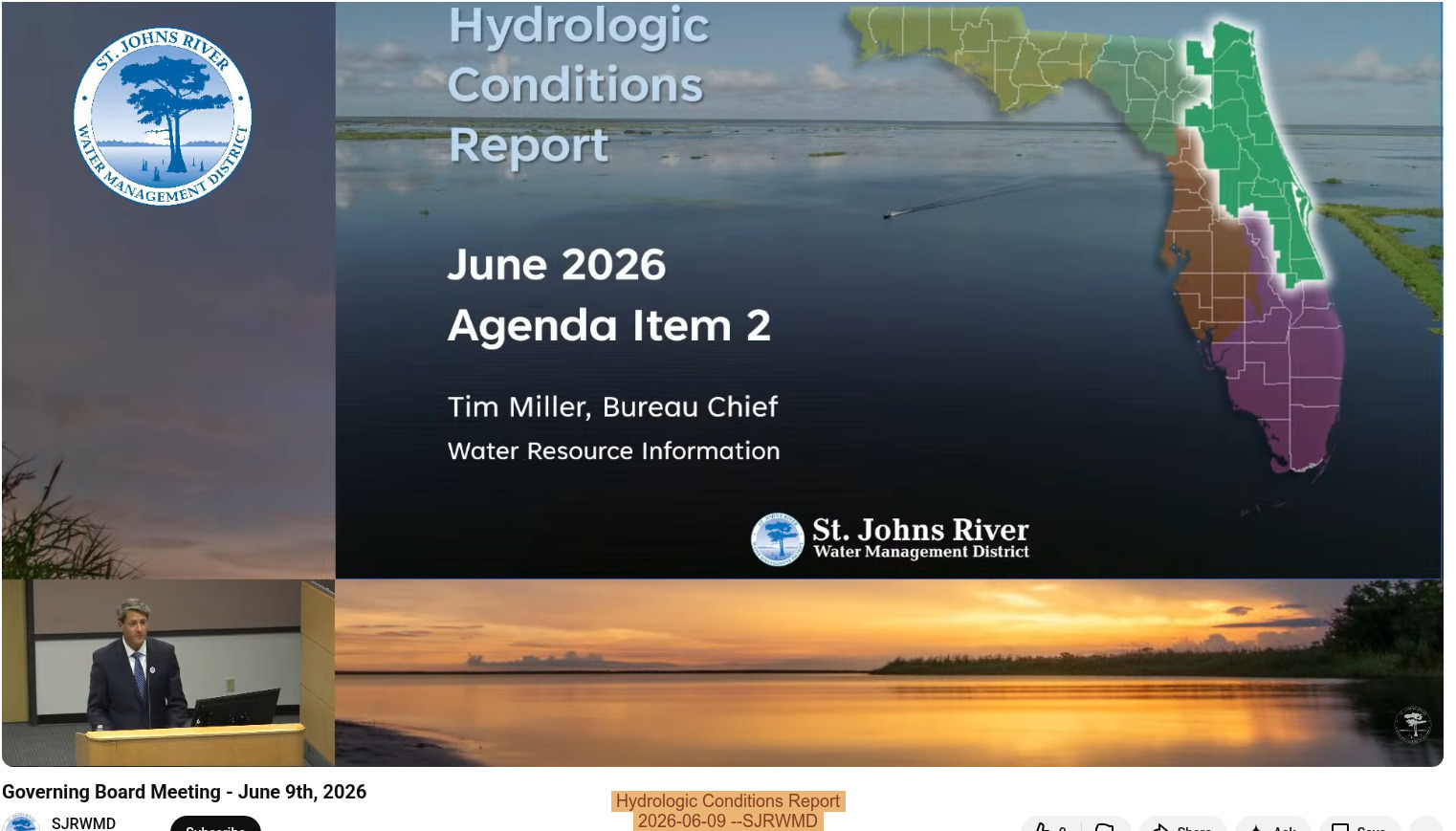The image size is (1456, 831).
Task: Select the video title 'Governing Board Meeting - June 9th, 2026'
Action: (x=185, y=792)
